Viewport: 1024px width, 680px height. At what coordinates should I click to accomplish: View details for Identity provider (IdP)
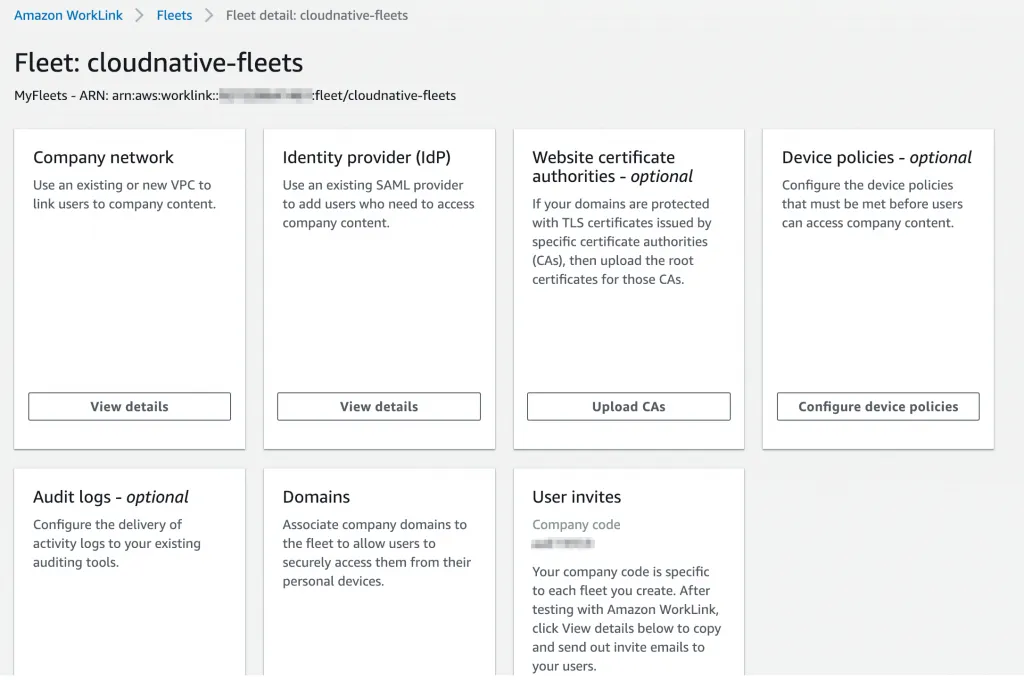coord(379,407)
